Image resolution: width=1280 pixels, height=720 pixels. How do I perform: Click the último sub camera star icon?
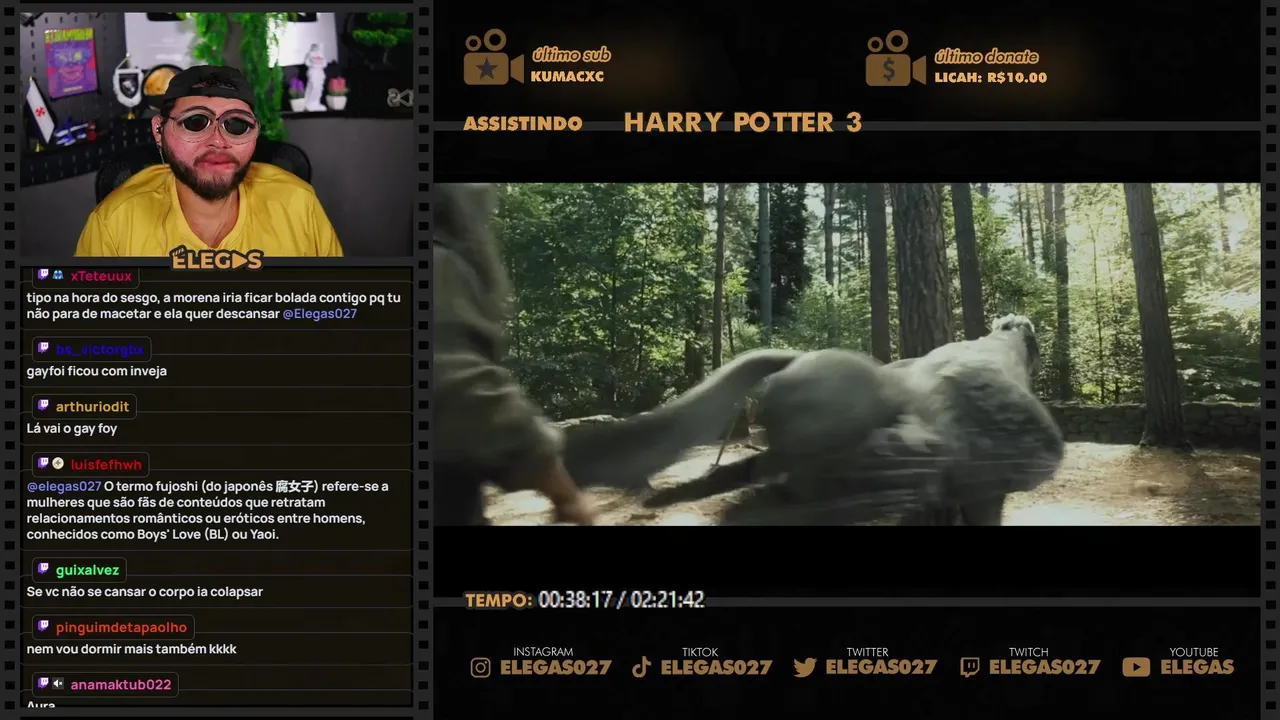[x=493, y=58]
